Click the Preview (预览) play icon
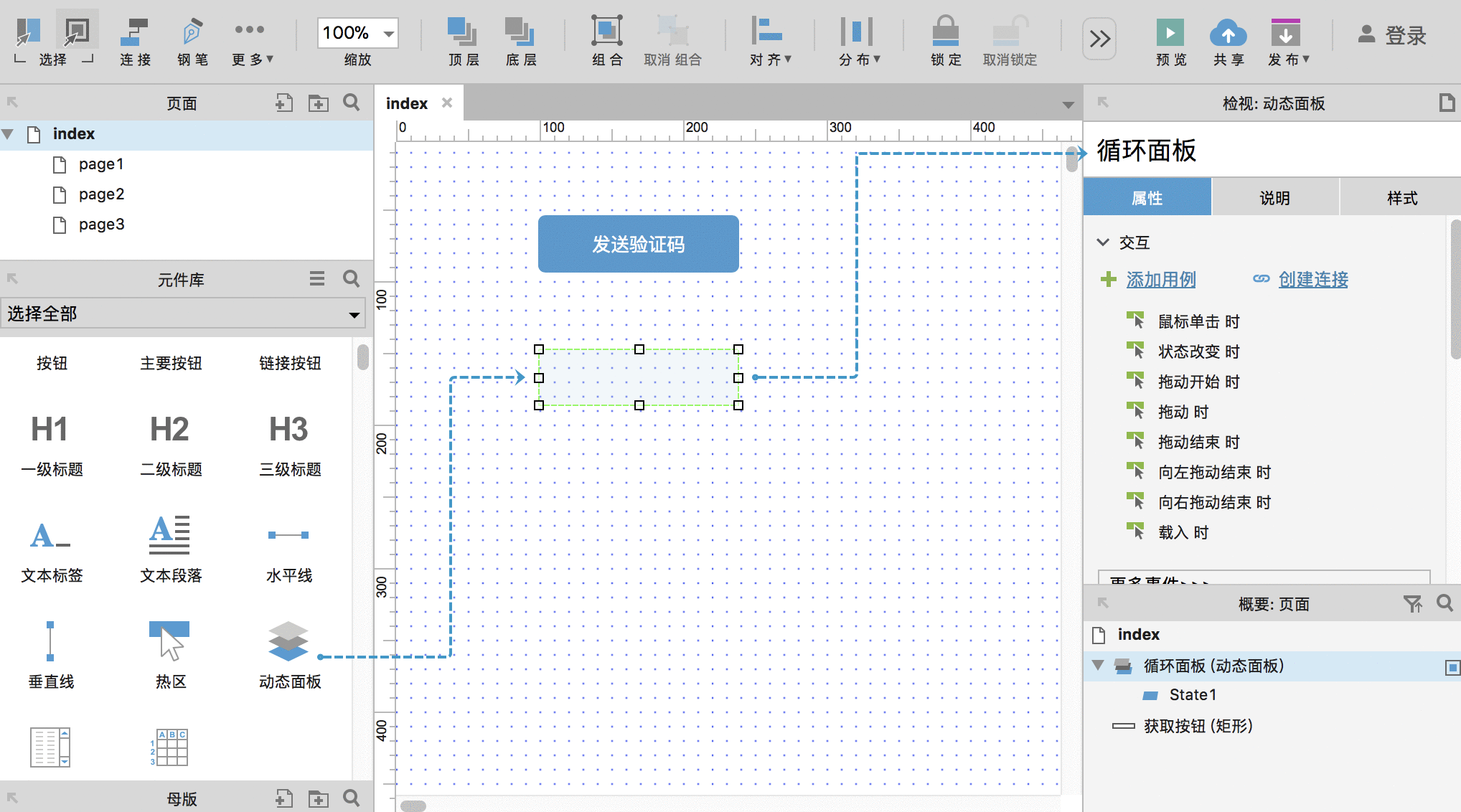1461x812 pixels. tap(1170, 33)
